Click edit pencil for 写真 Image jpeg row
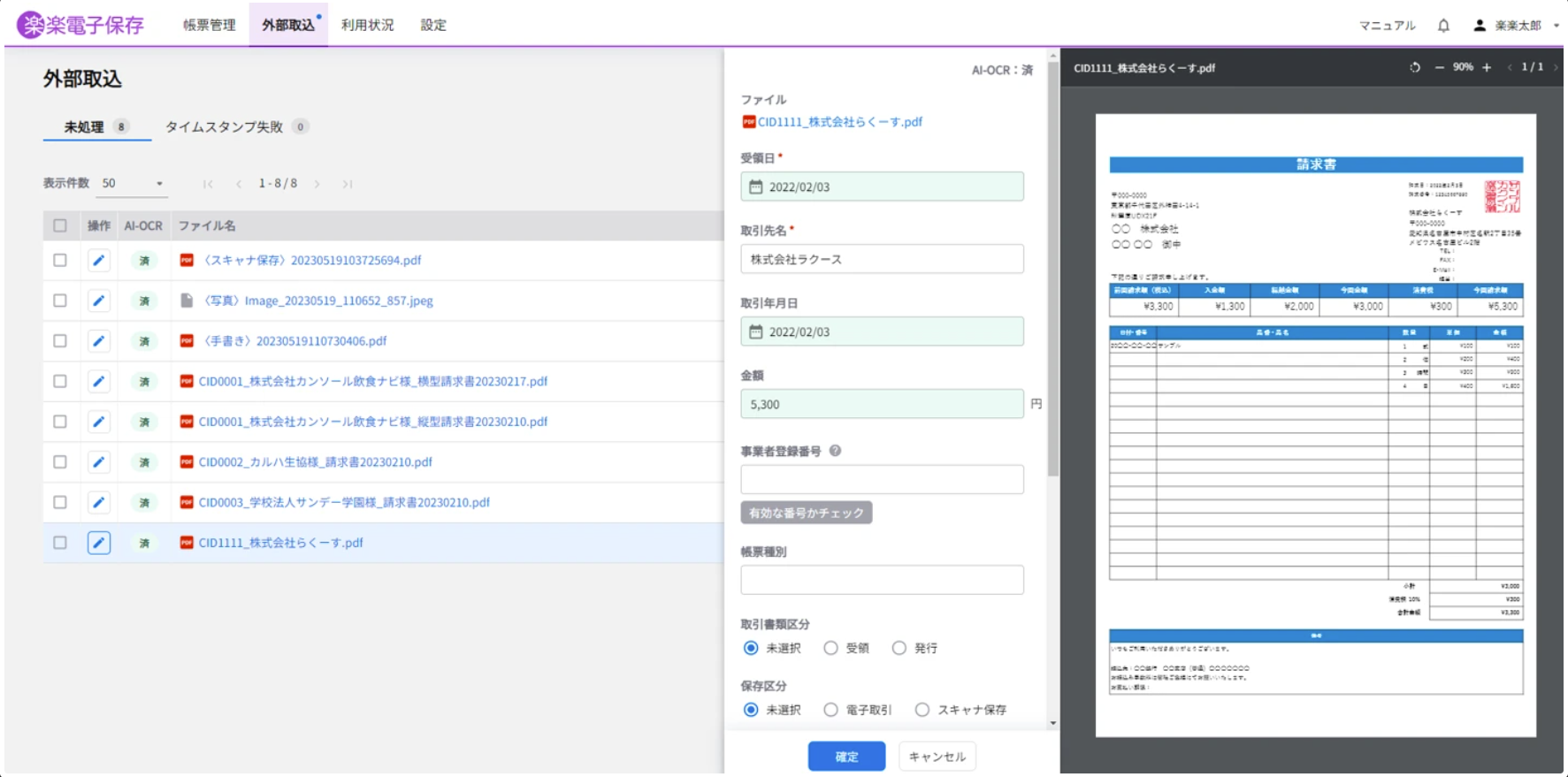 pyautogui.click(x=99, y=301)
